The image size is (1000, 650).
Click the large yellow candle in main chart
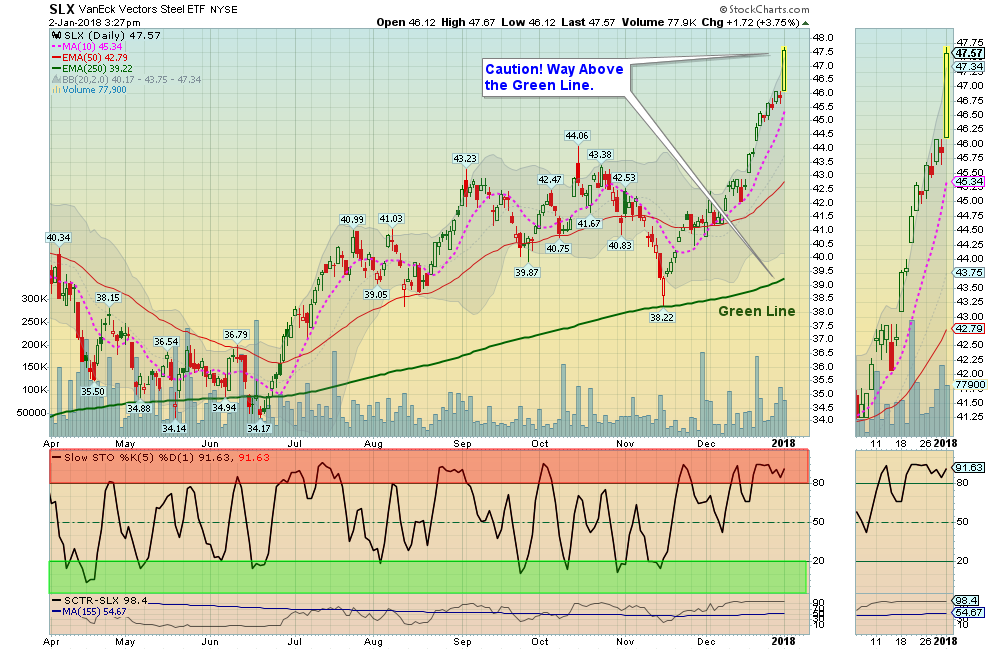click(x=784, y=69)
